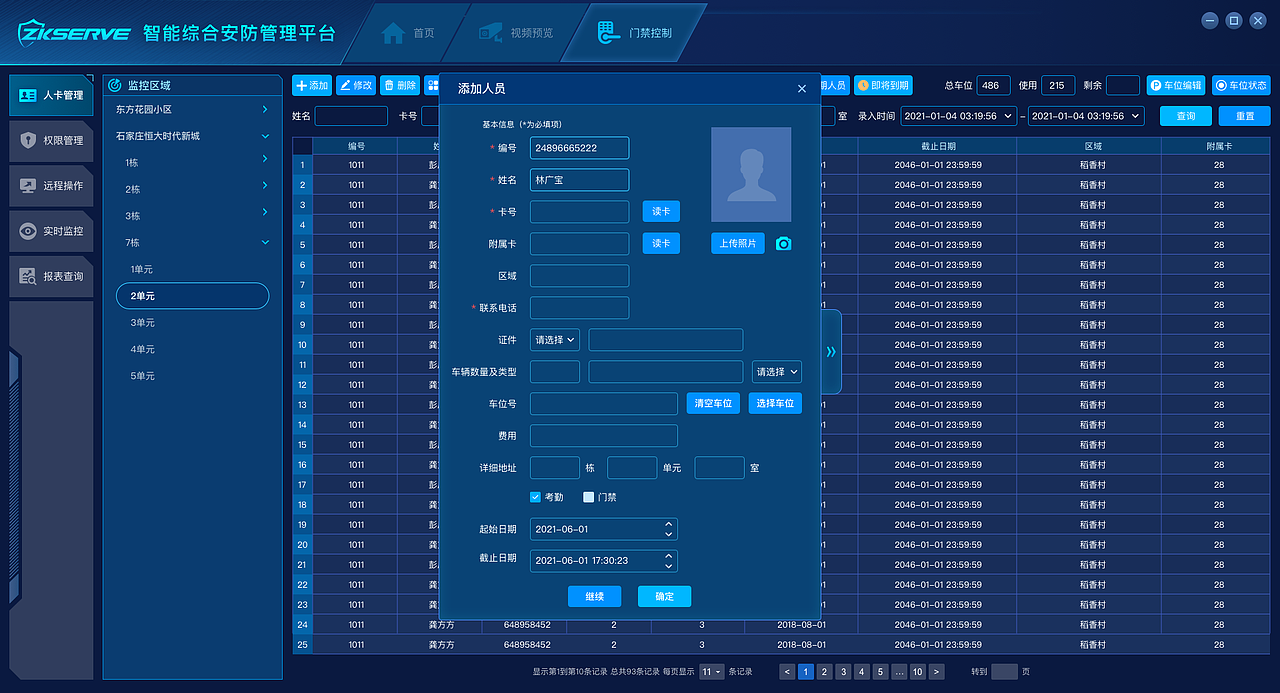Close the 添加人员 dialog
Image resolution: width=1280 pixels, height=693 pixels.
click(802, 89)
